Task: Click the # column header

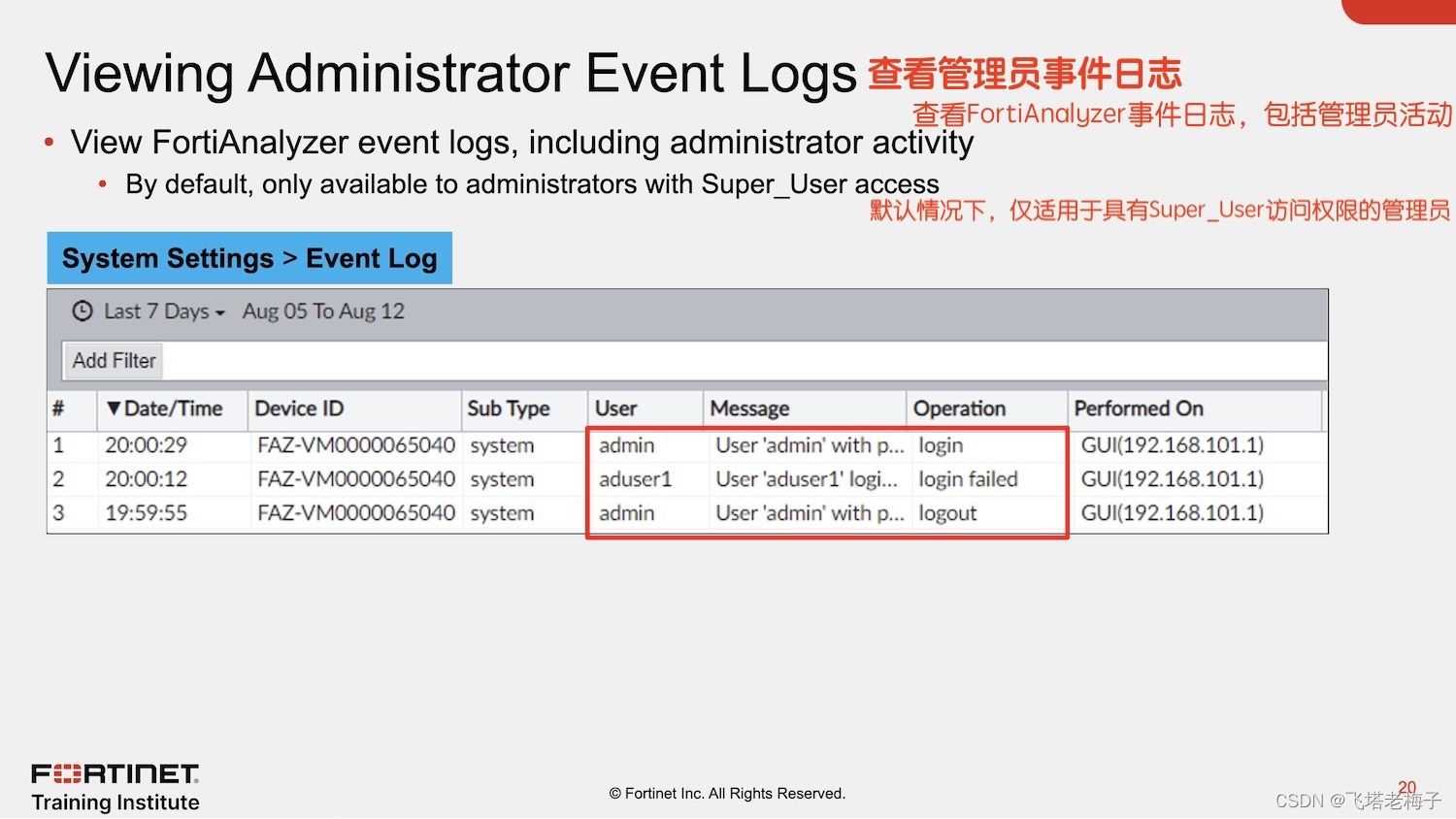Action: click(73, 409)
